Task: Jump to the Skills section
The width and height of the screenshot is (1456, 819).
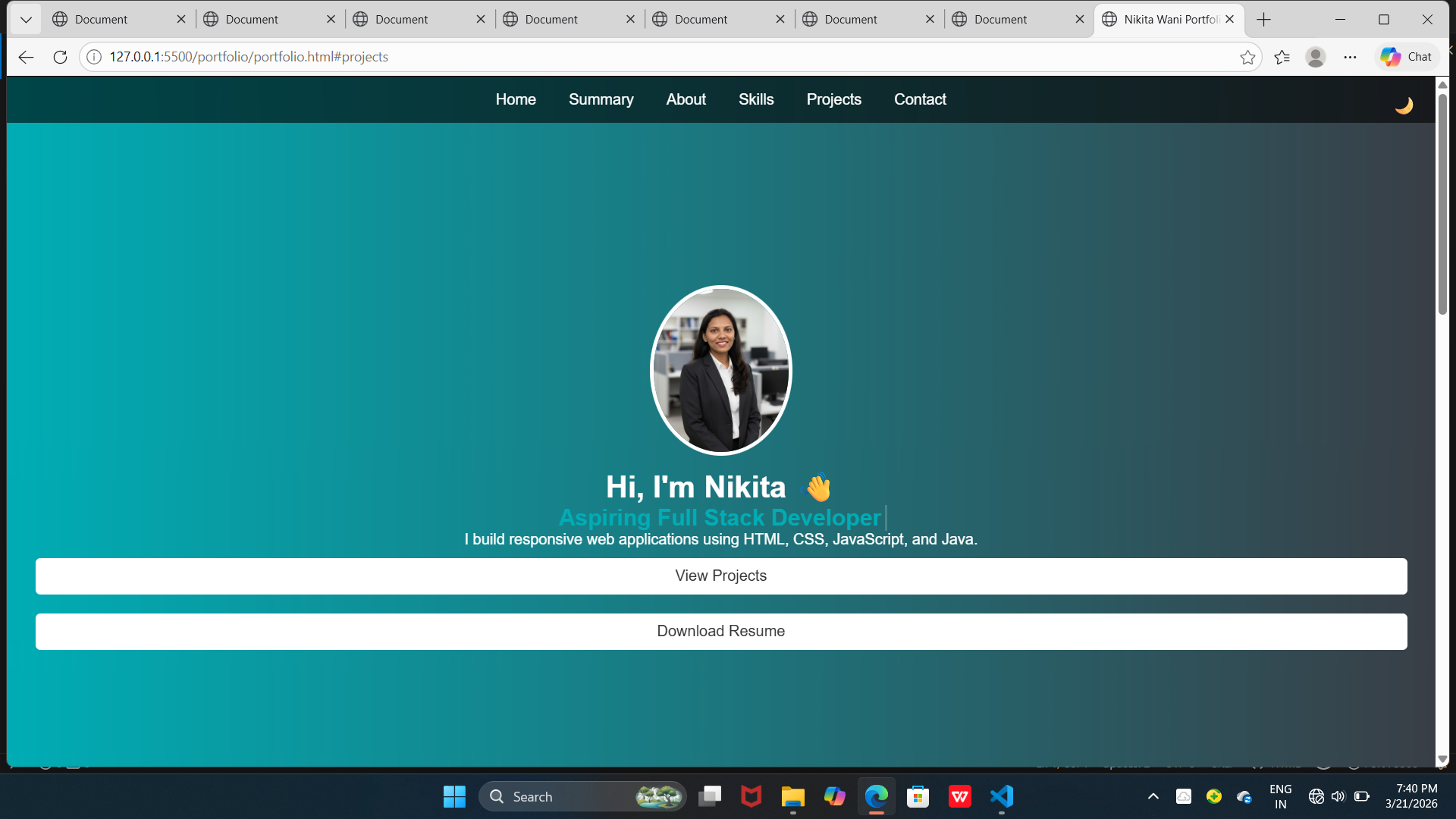Action: point(756,99)
